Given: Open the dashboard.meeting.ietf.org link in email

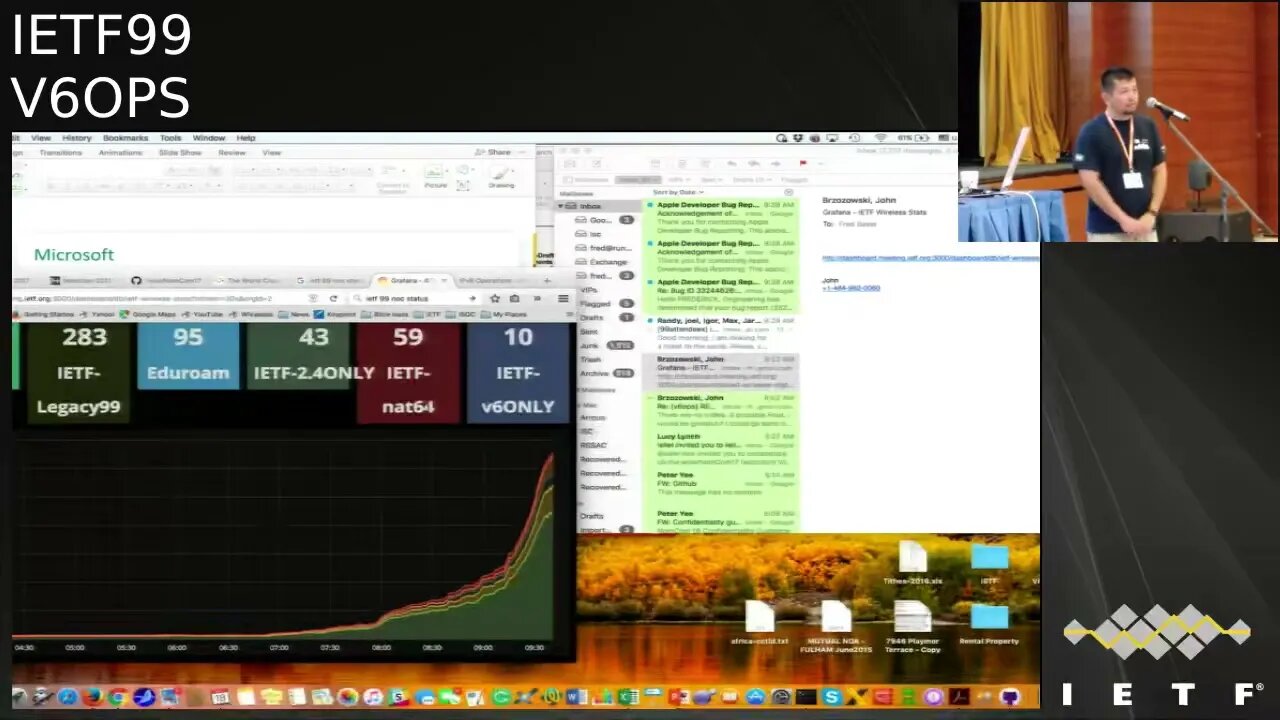Looking at the screenshot, I should point(930,258).
